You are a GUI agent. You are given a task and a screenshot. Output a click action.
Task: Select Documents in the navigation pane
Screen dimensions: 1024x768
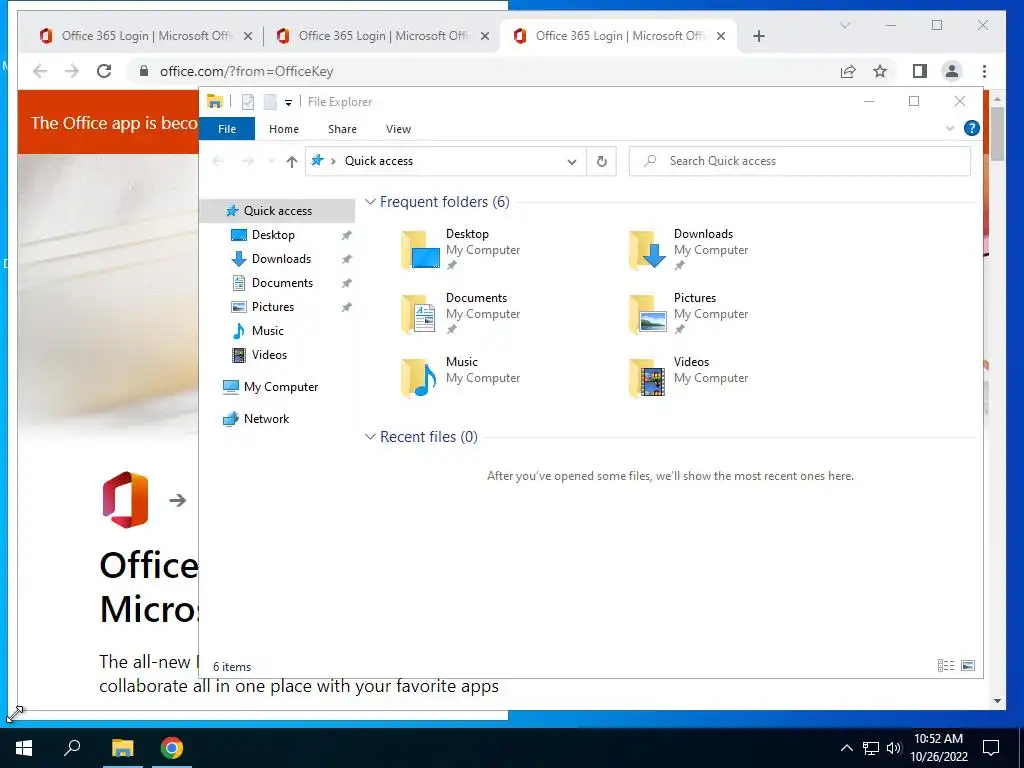coord(282,283)
